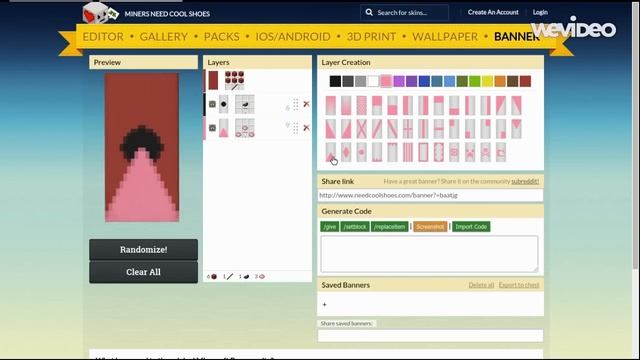
Task: Choose the magenta color swatch
Action: [x=399, y=81]
